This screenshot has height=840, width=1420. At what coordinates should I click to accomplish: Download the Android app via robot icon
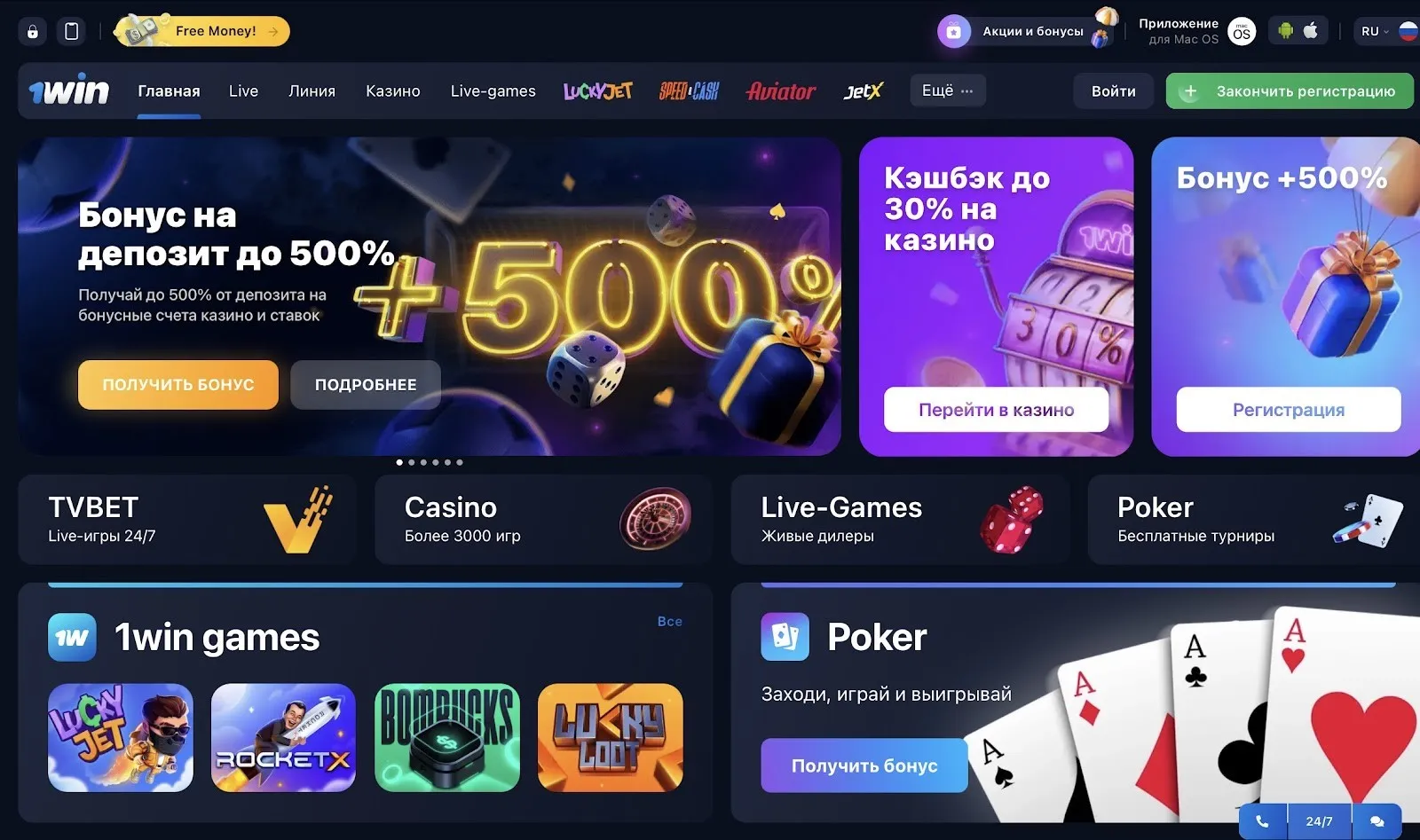(1285, 31)
